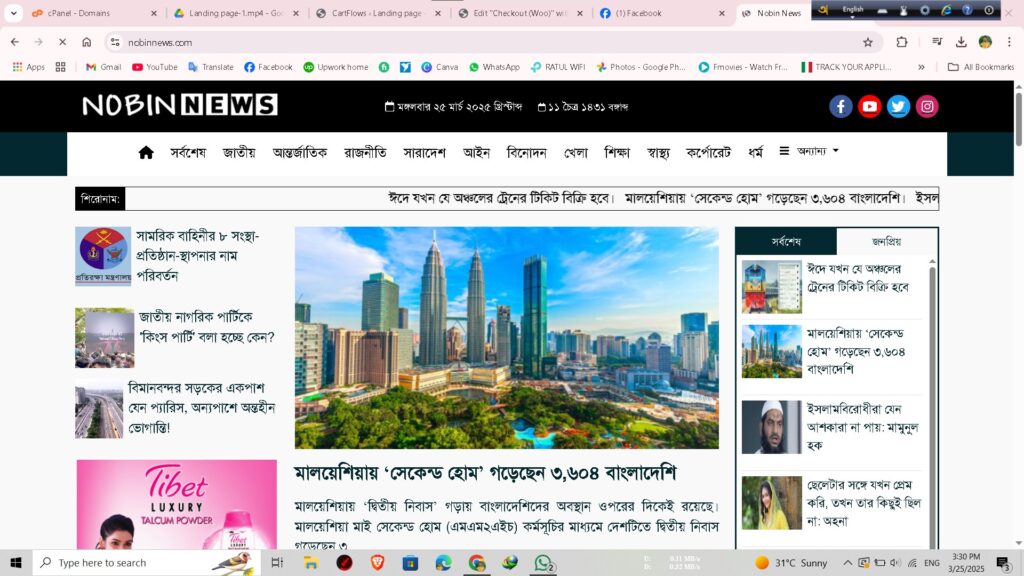
Task: Click the Twitter icon in site header
Action: coord(899,107)
